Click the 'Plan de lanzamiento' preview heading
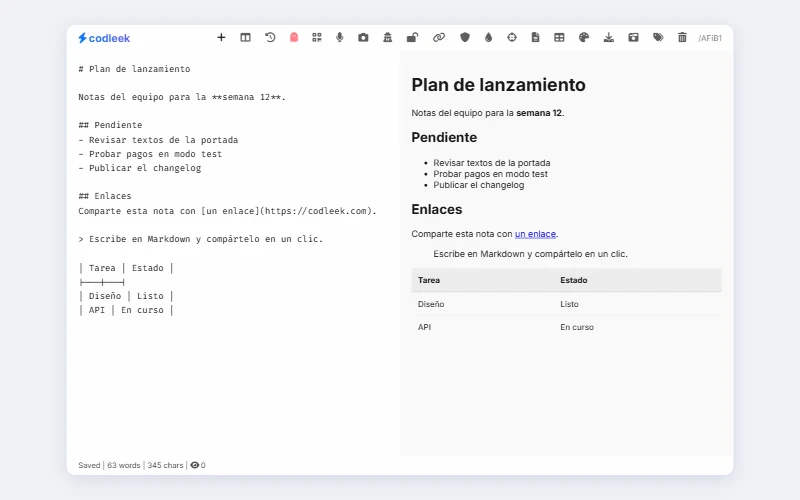 (x=498, y=85)
